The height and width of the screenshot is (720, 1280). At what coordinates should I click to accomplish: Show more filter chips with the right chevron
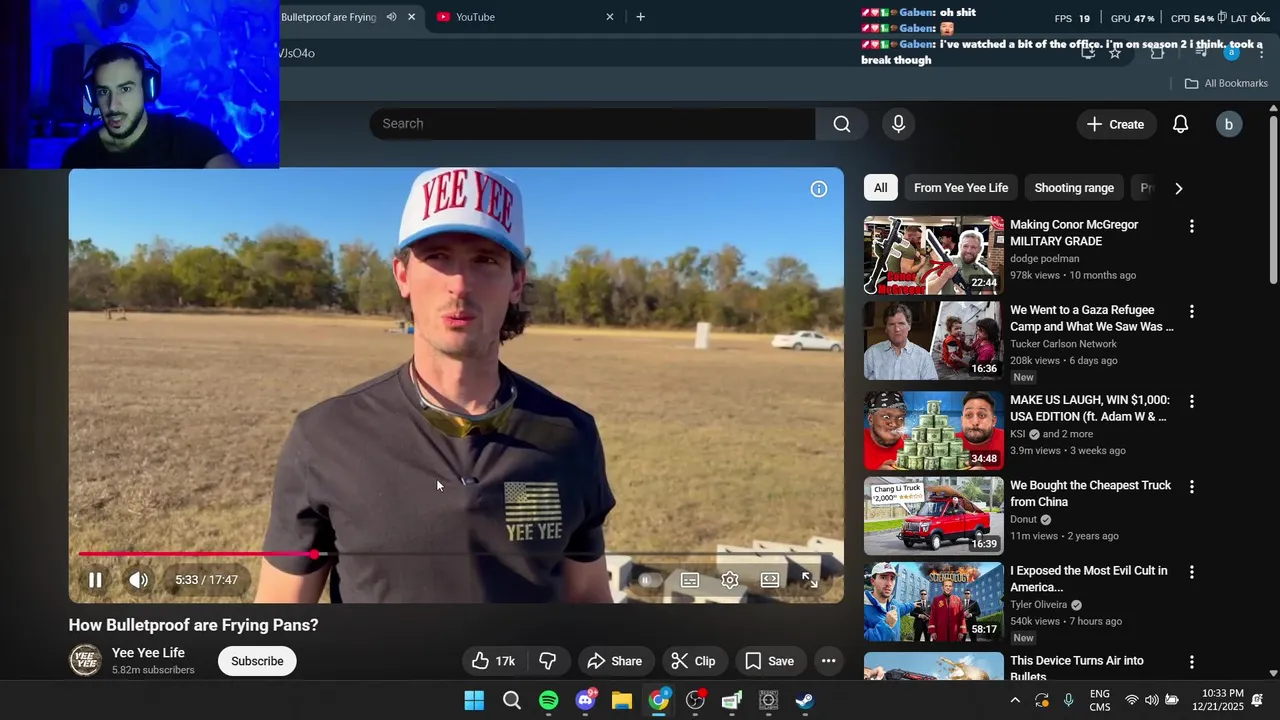1178,188
